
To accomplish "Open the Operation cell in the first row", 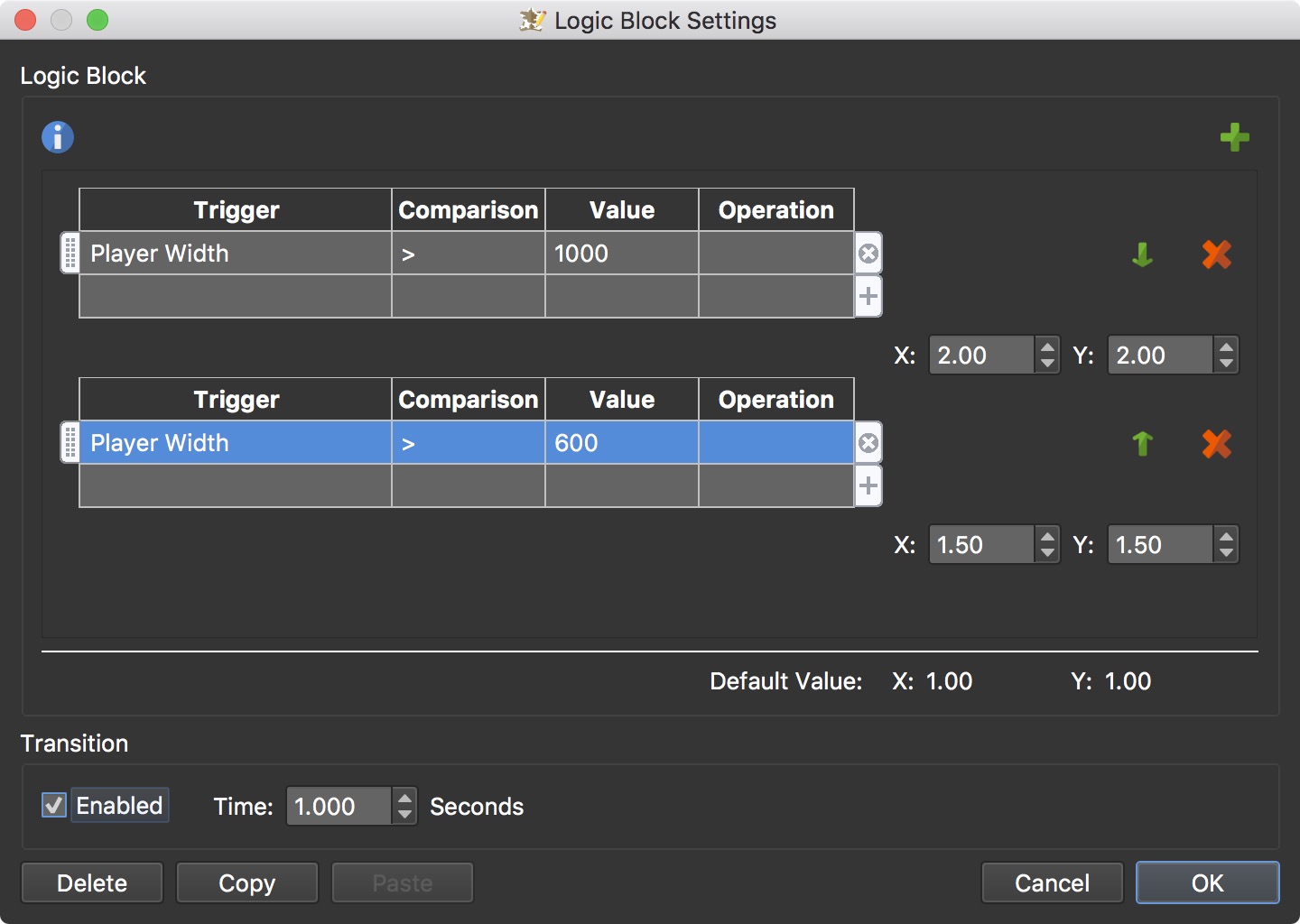I will [775, 254].
